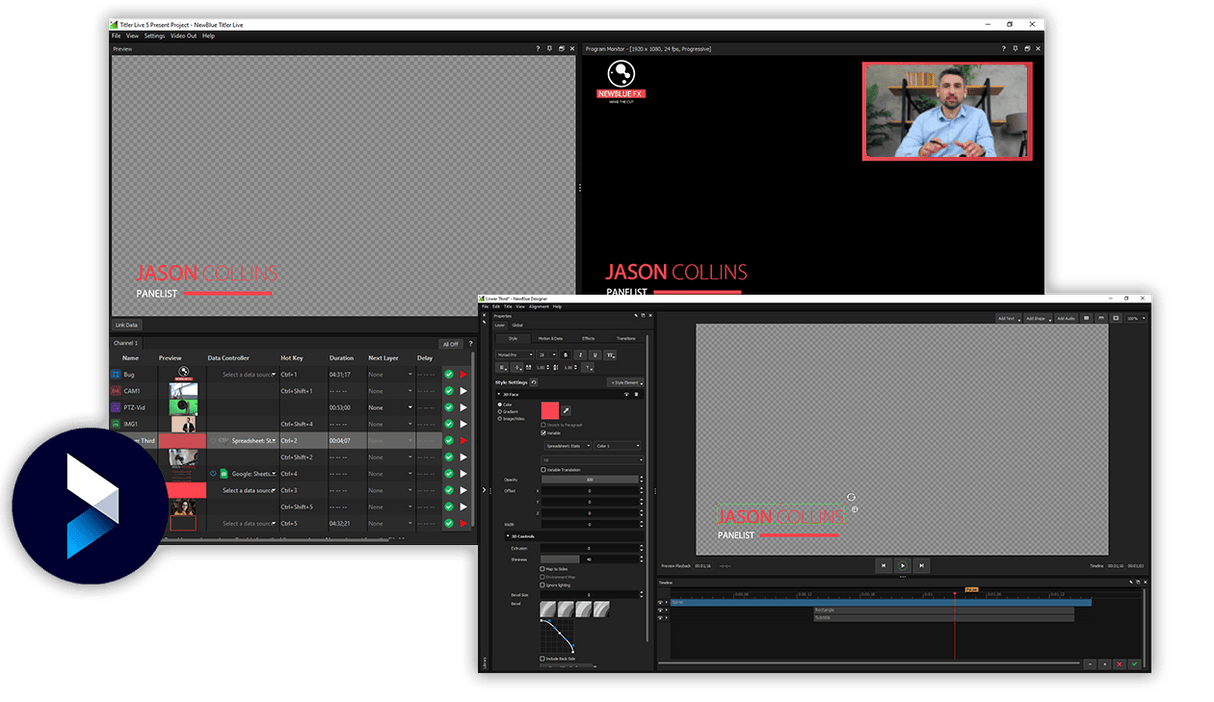Open the Video Out menu
This screenshot has width=1214, height=702.
183,36
